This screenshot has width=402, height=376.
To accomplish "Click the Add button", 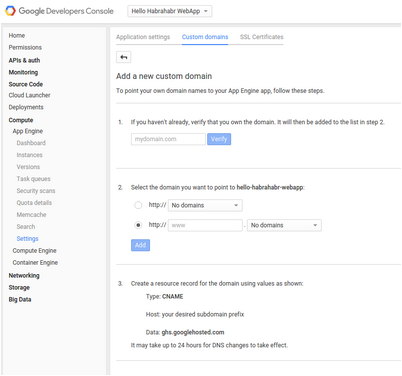I will tap(140, 245).
